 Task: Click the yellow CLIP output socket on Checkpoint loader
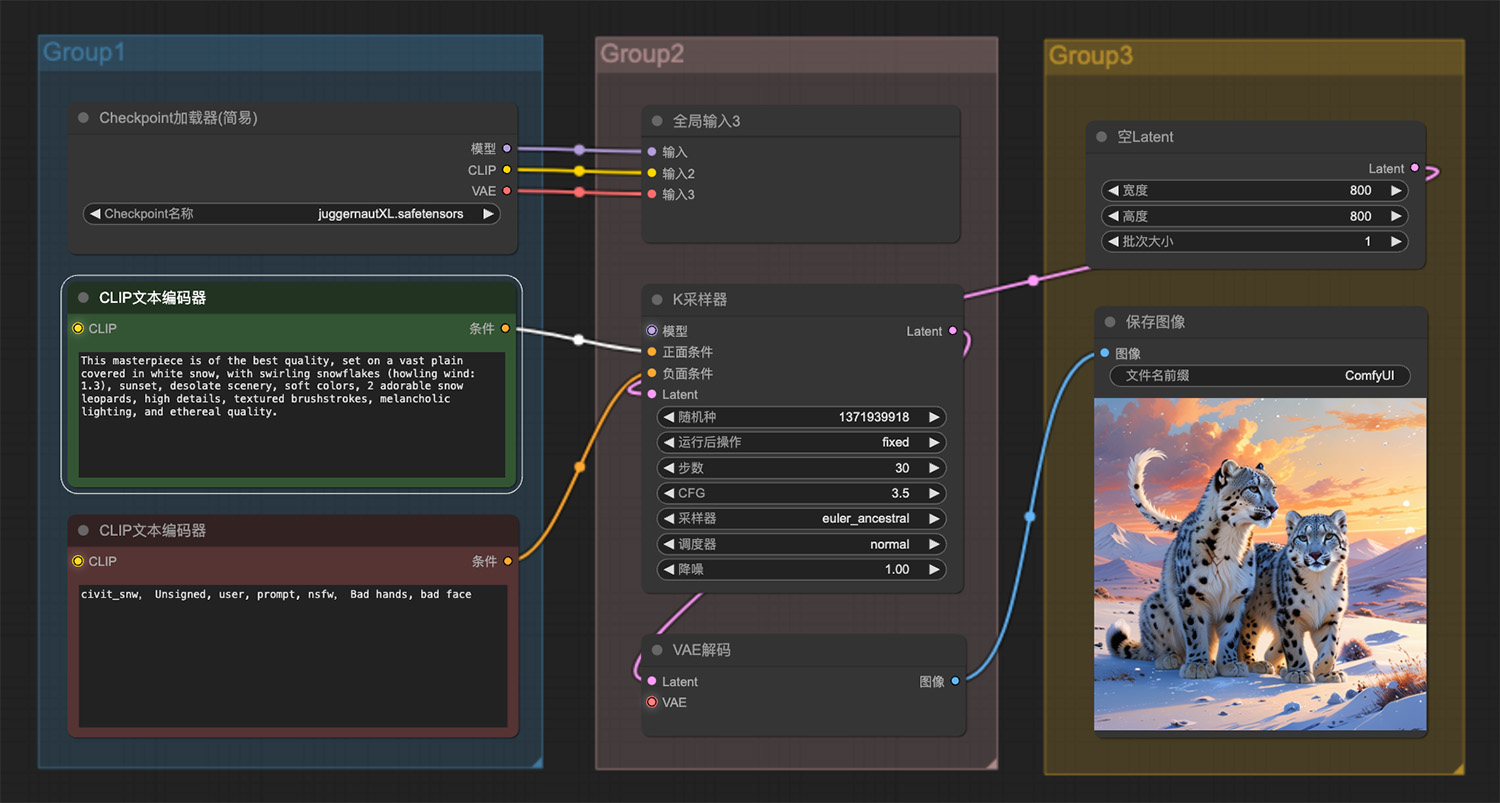click(507, 170)
